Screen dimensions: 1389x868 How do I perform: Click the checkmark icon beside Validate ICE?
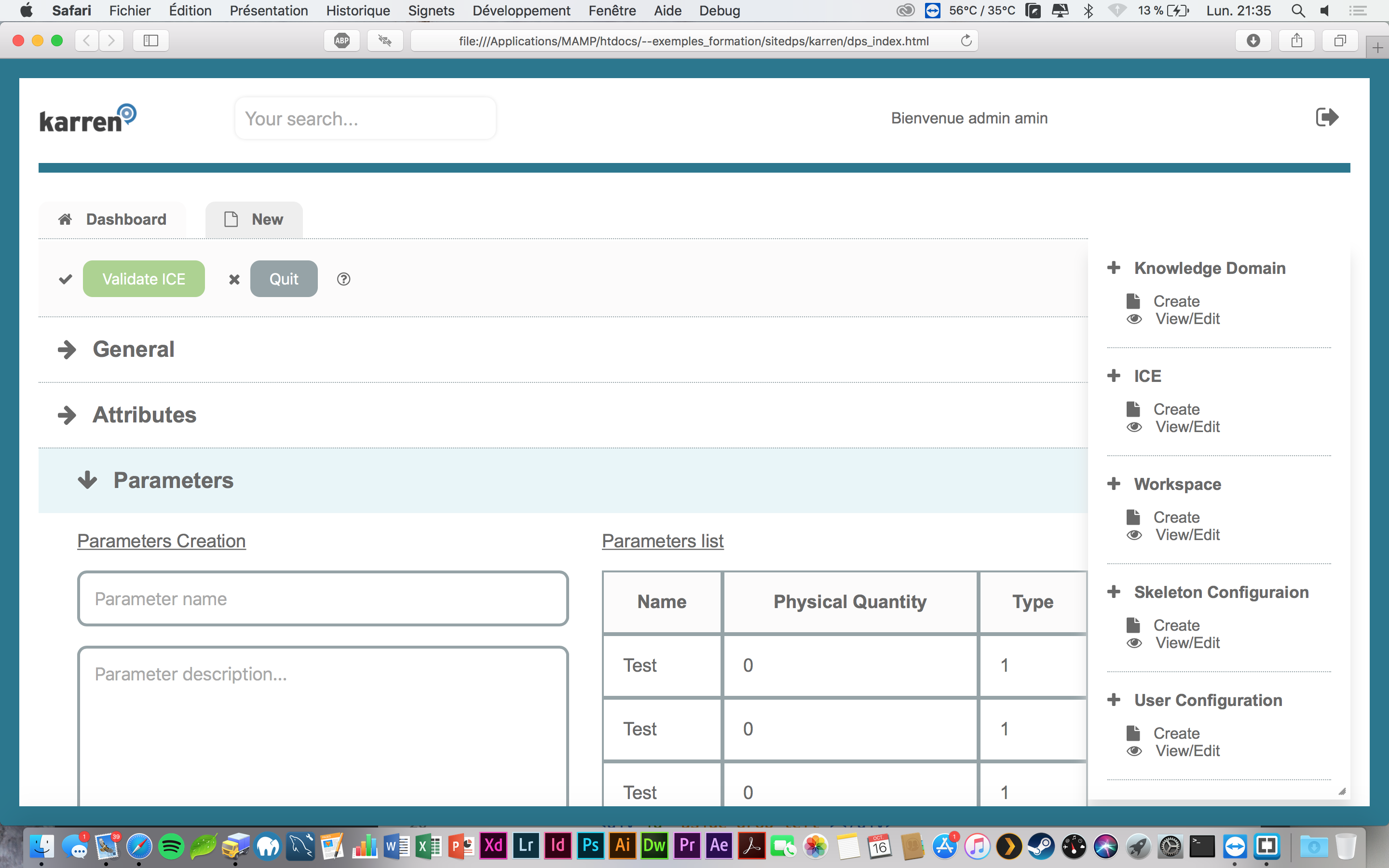point(66,279)
